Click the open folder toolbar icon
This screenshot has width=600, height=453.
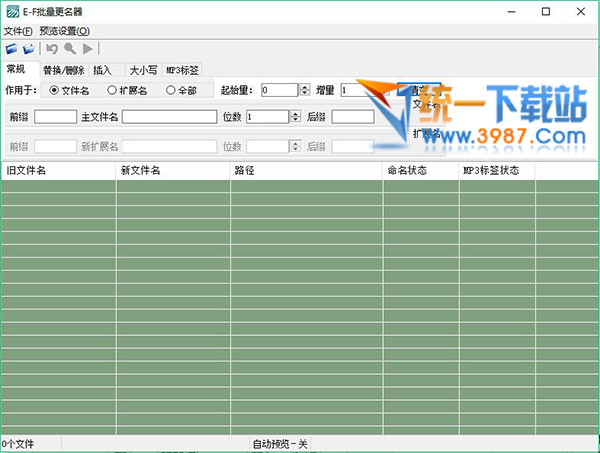point(28,48)
